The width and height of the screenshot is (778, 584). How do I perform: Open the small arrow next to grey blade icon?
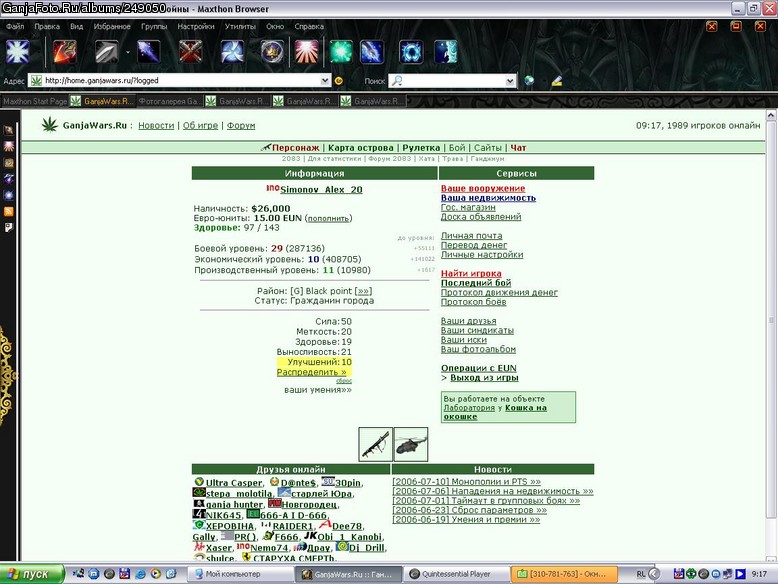[127, 52]
